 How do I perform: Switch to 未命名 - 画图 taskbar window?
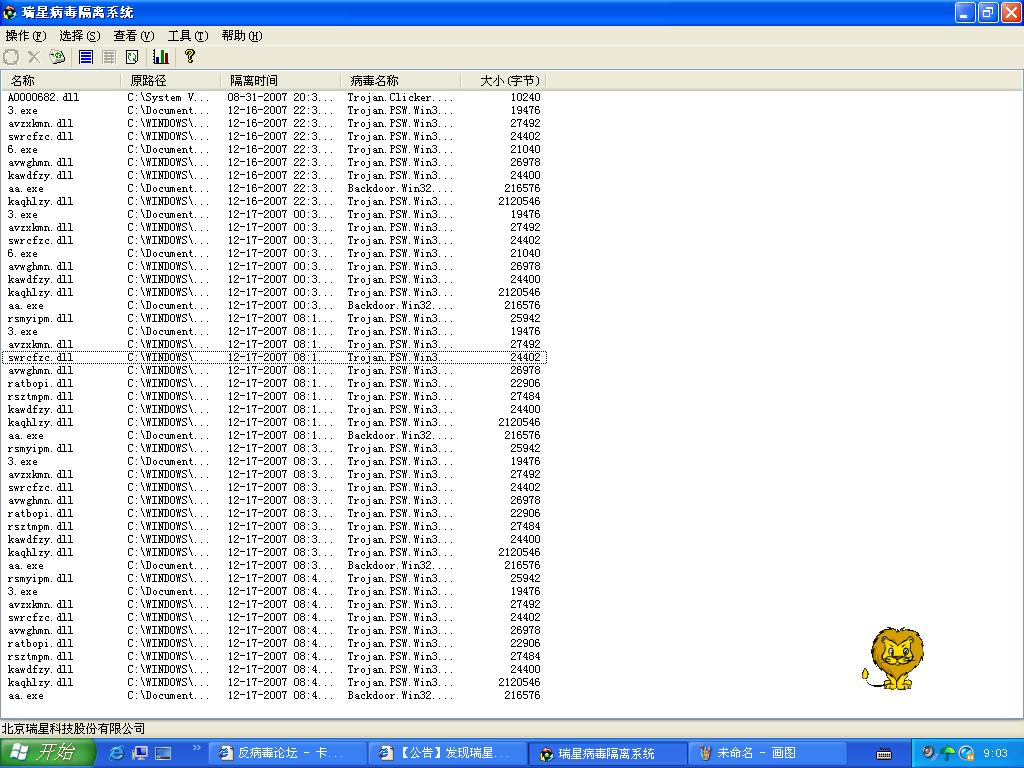click(766, 753)
